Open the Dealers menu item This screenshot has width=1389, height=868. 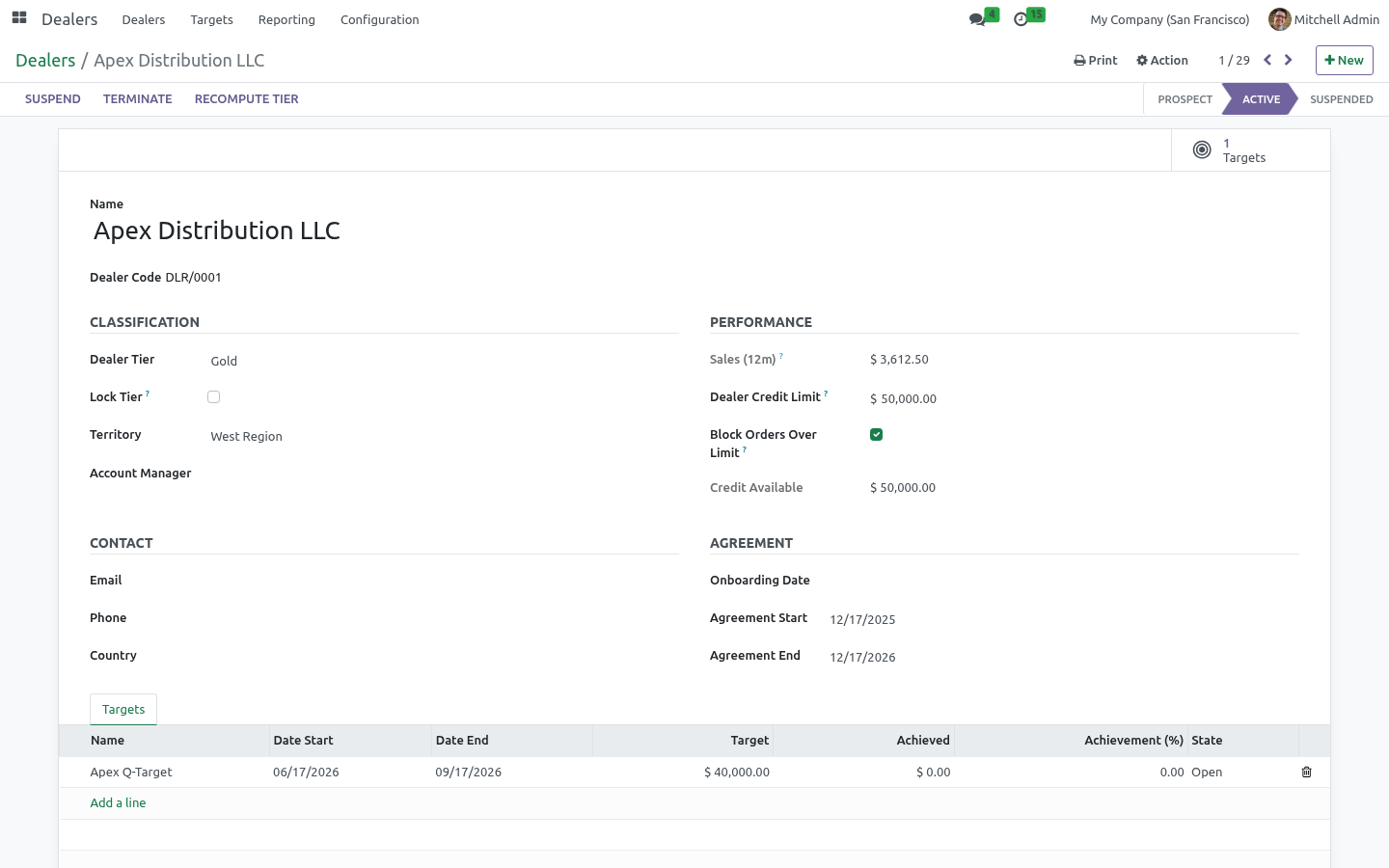144,19
